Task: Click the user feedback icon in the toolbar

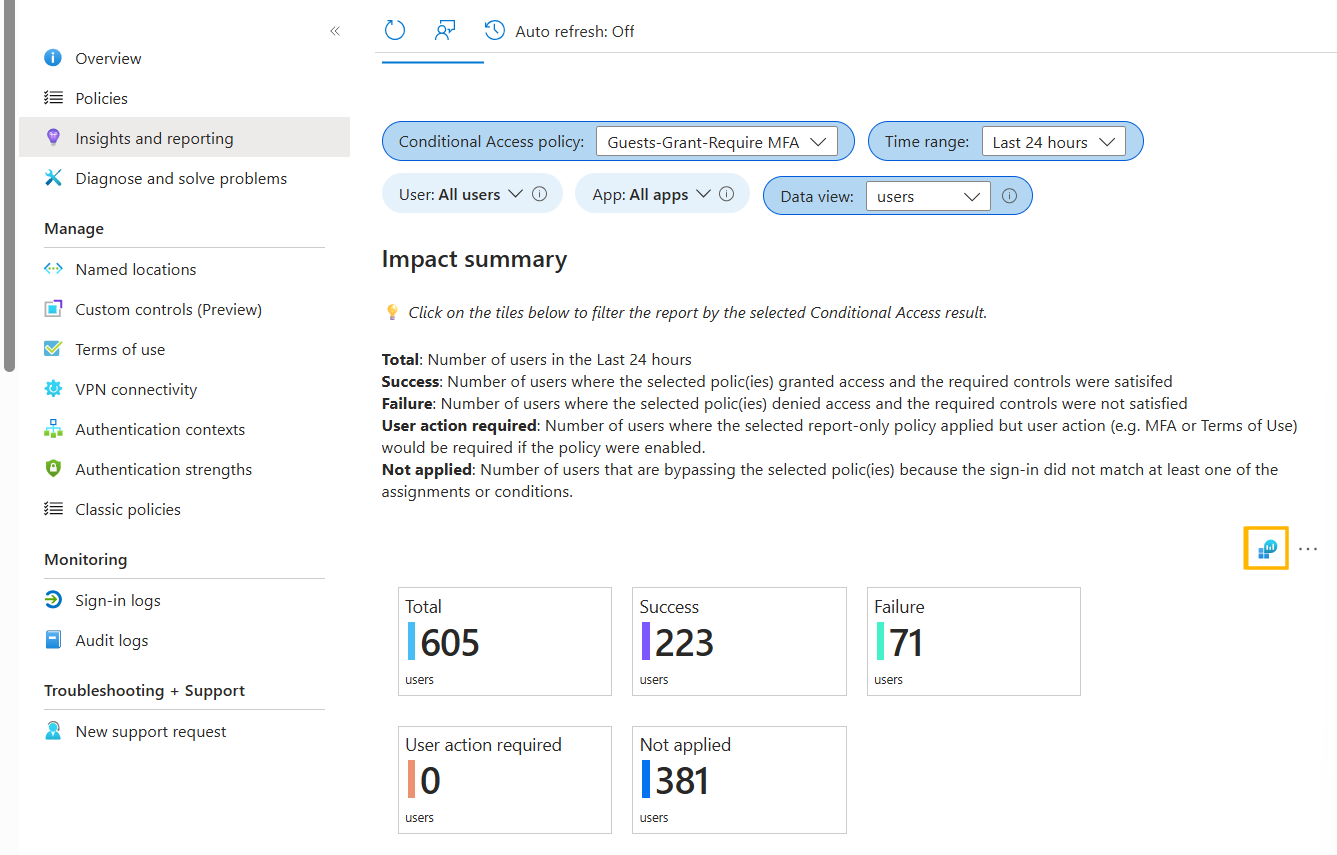Action: coord(444,30)
